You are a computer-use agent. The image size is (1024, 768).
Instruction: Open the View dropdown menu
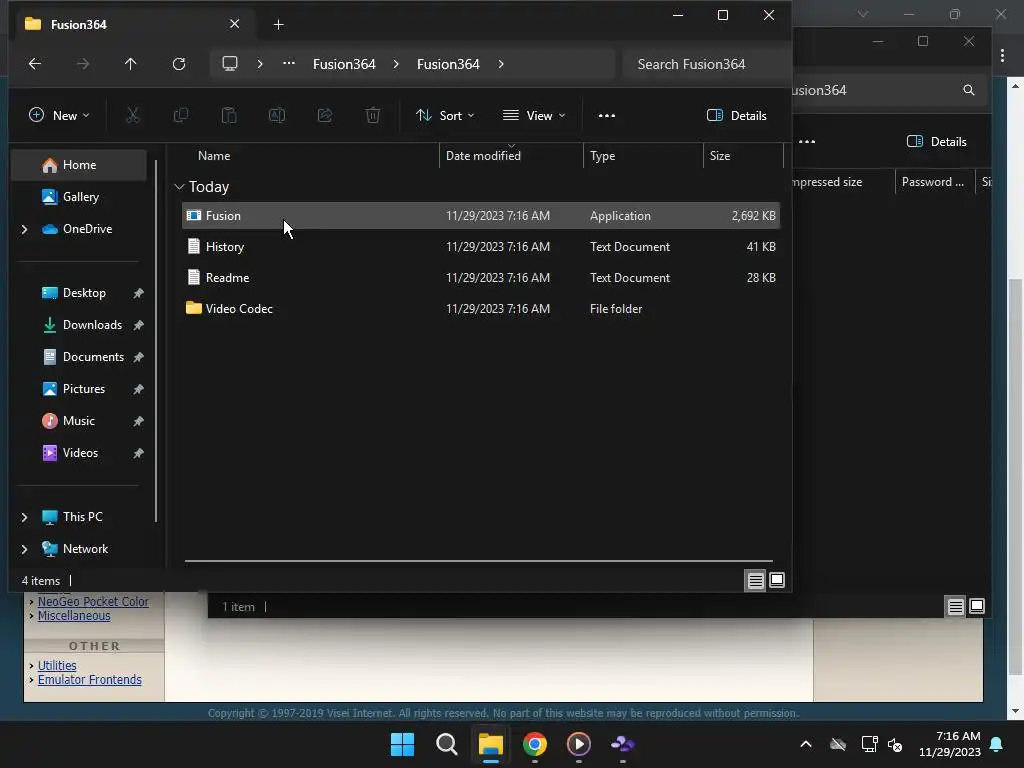click(534, 116)
